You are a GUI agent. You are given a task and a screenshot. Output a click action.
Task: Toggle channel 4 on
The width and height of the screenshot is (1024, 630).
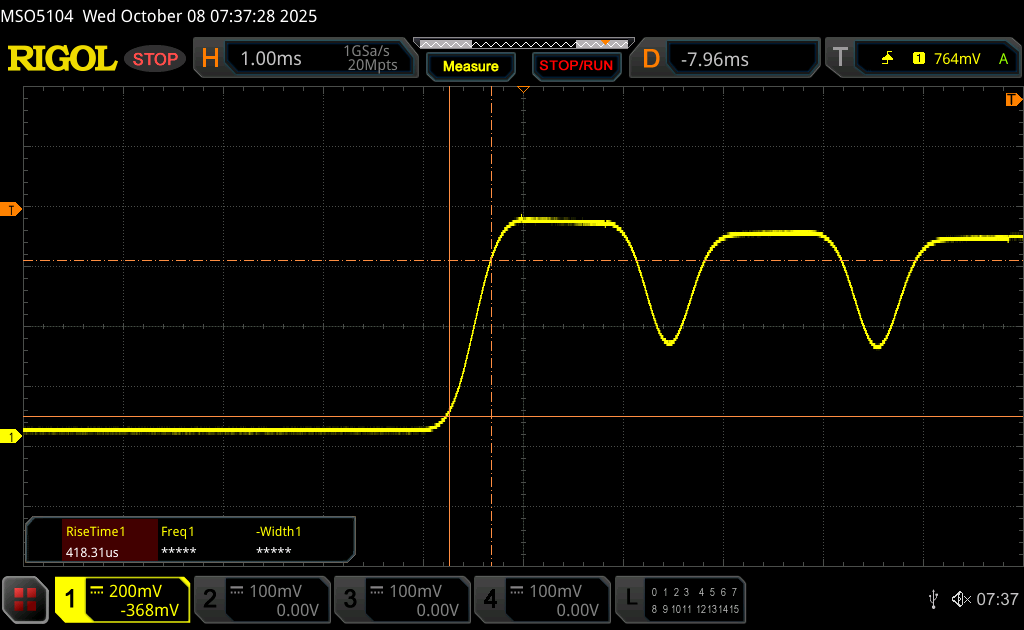[x=541, y=599]
